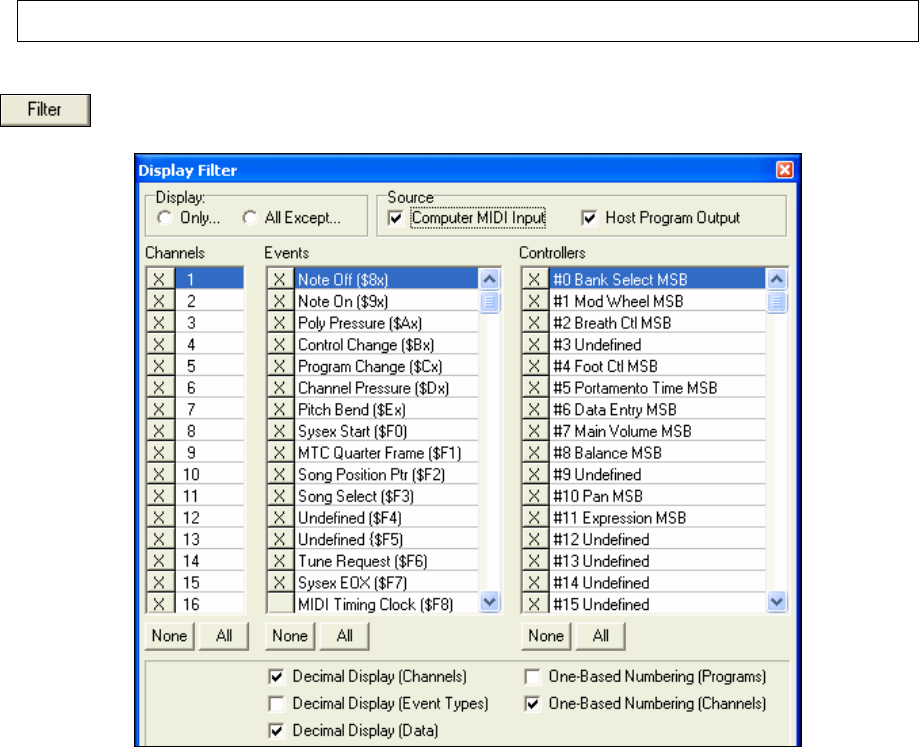This screenshot has height=747, width=919.
Task: Toggle the X mark beside Poly Pressure ($Ax)
Action: 280,322
